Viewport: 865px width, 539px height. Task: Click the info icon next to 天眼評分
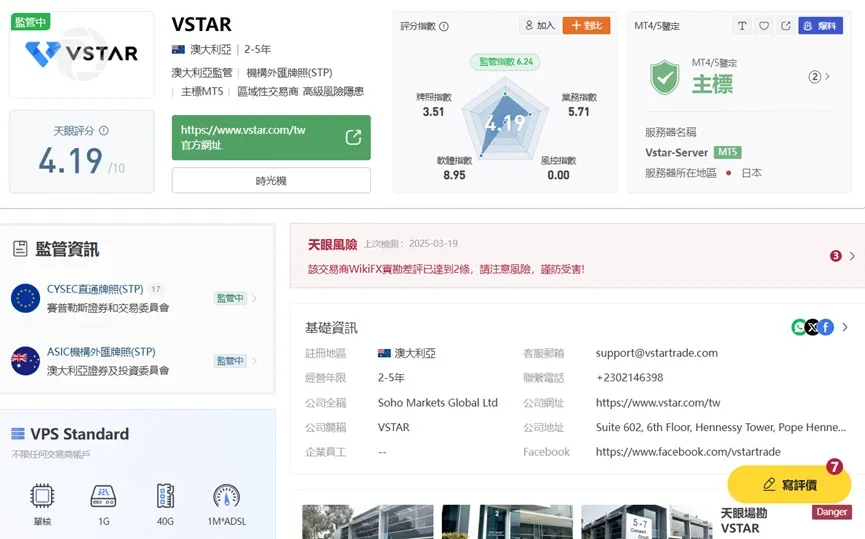point(104,131)
